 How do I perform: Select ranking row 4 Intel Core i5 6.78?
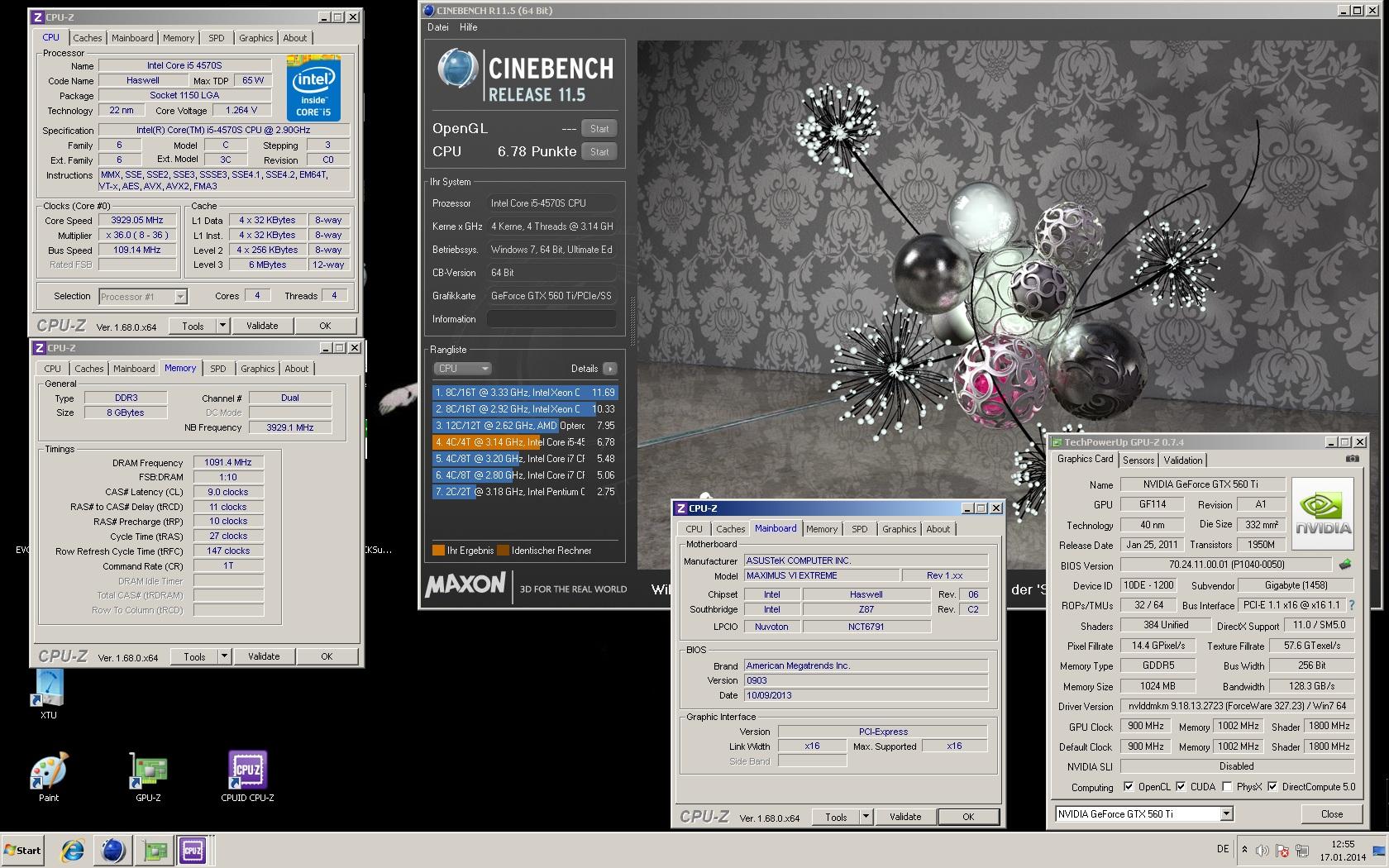pos(525,442)
